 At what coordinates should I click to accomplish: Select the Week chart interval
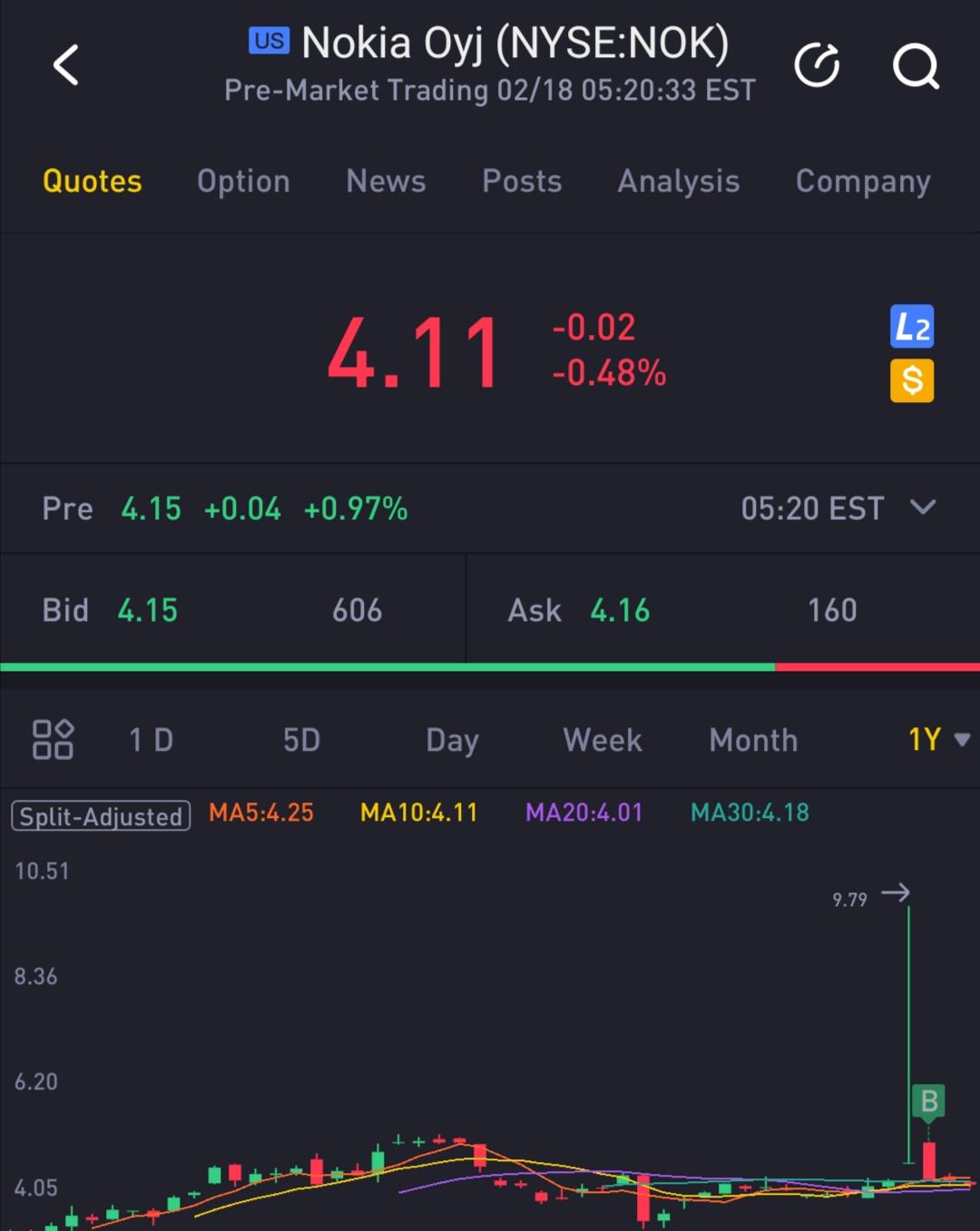[x=602, y=740]
